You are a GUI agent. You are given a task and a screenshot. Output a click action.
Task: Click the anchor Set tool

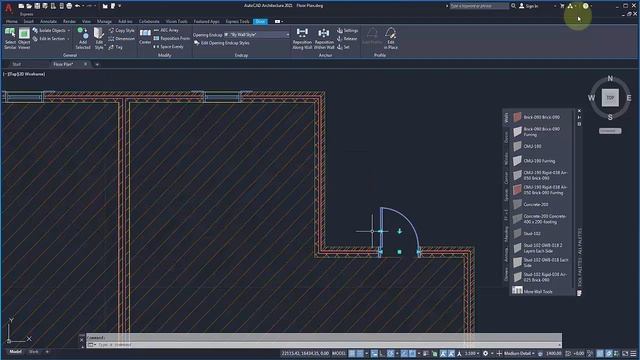tap(343, 47)
